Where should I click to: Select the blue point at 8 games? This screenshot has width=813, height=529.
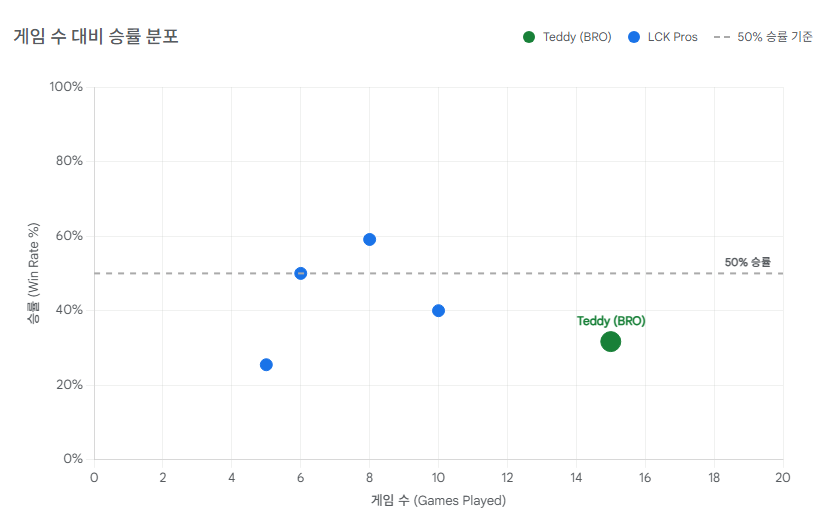370,240
